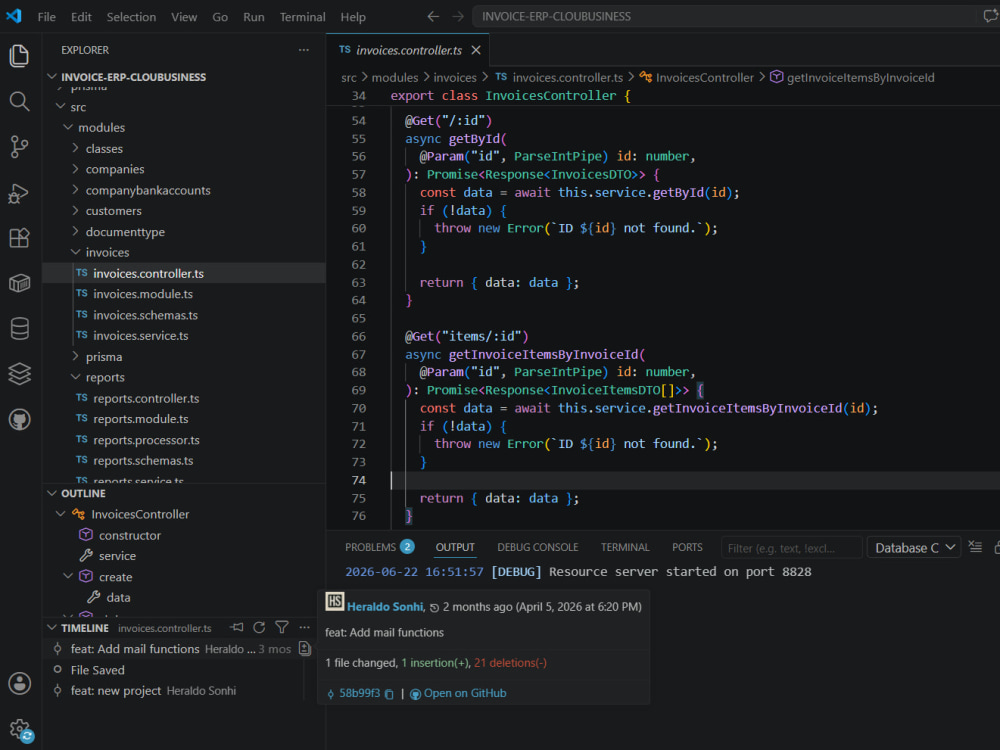This screenshot has width=1000, height=750.
Task: Collapse the modules folder
Action: (x=68, y=128)
